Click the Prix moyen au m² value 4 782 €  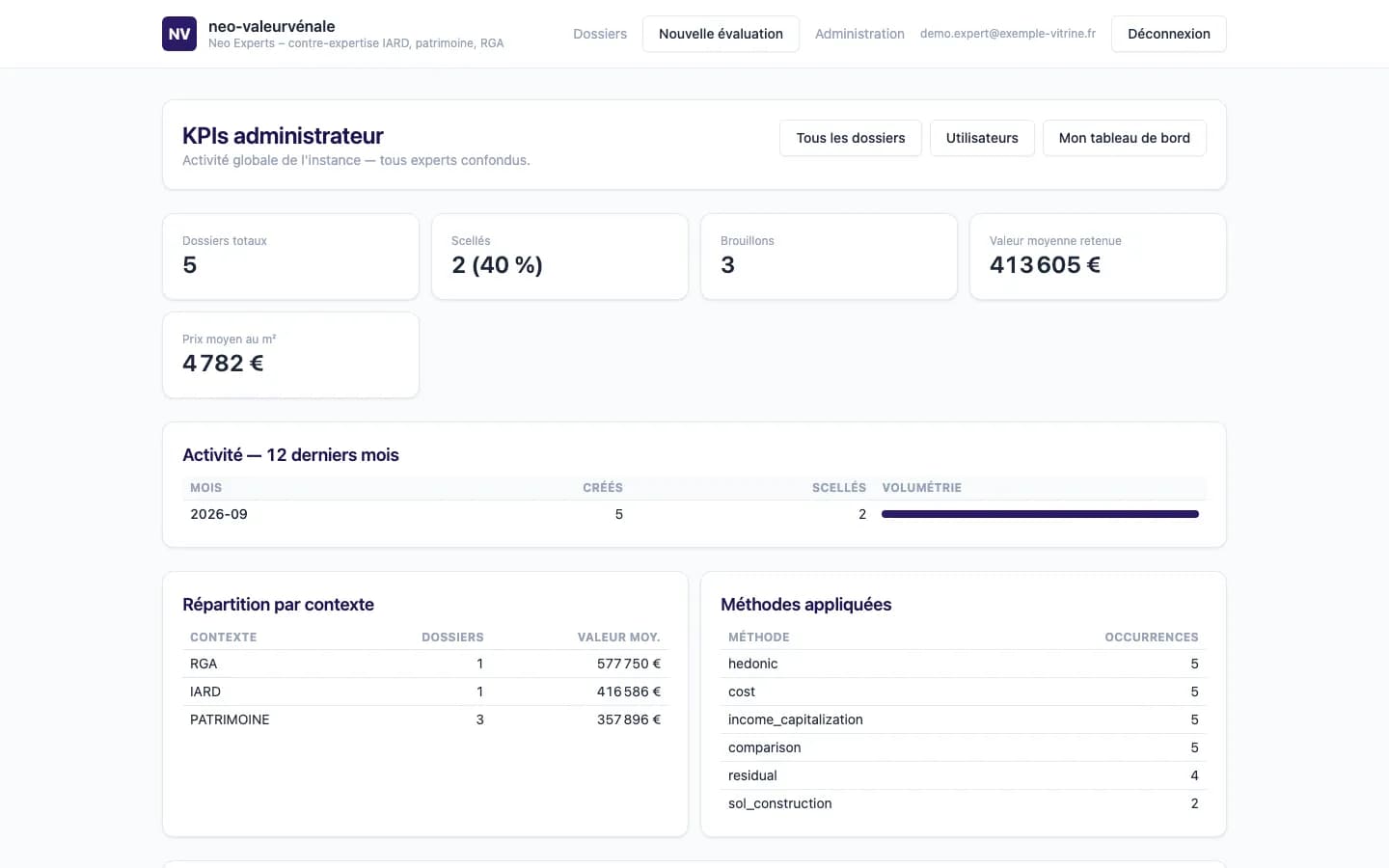223,364
